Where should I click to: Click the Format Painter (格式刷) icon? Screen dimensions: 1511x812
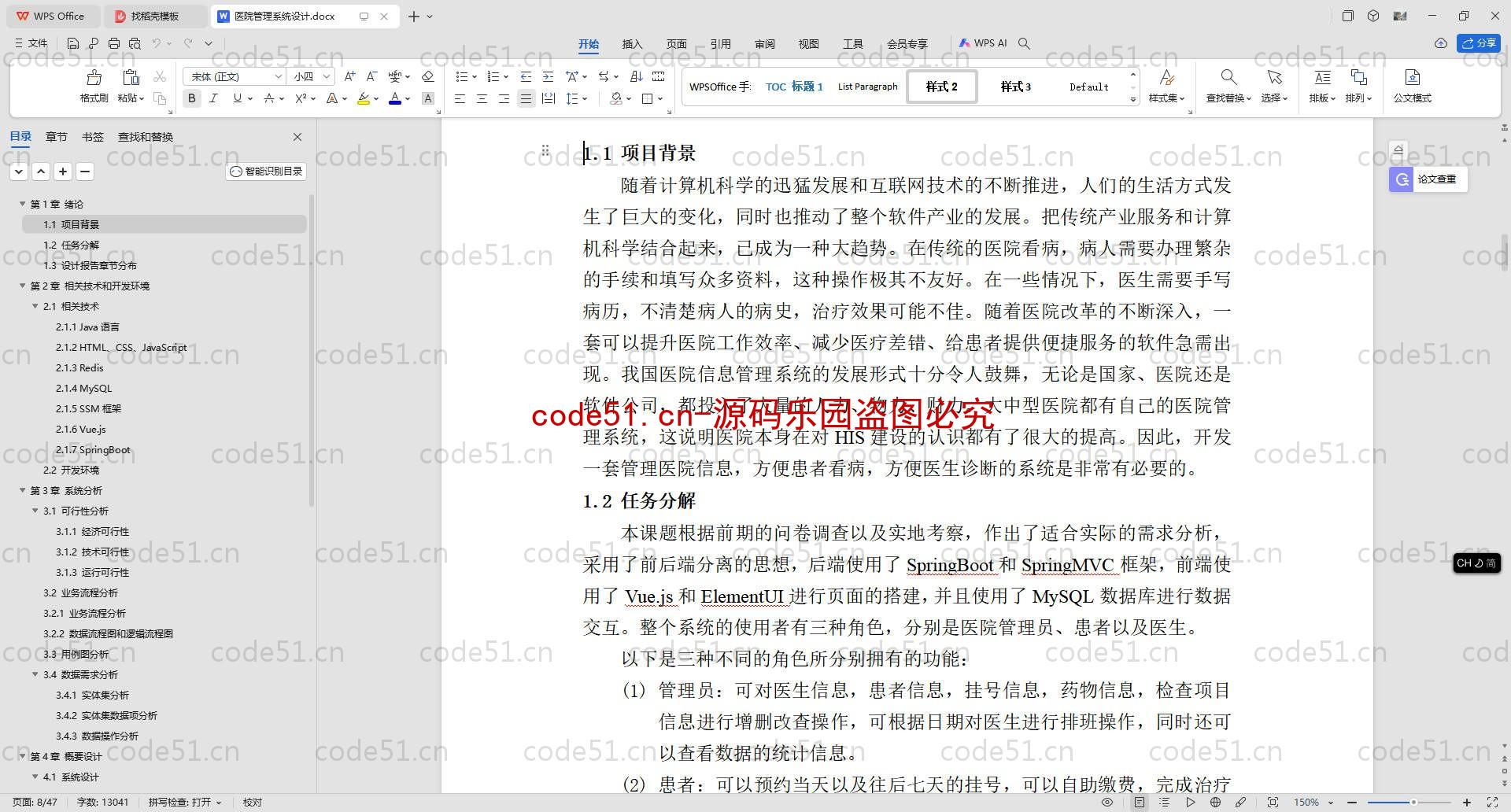point(94,77)
